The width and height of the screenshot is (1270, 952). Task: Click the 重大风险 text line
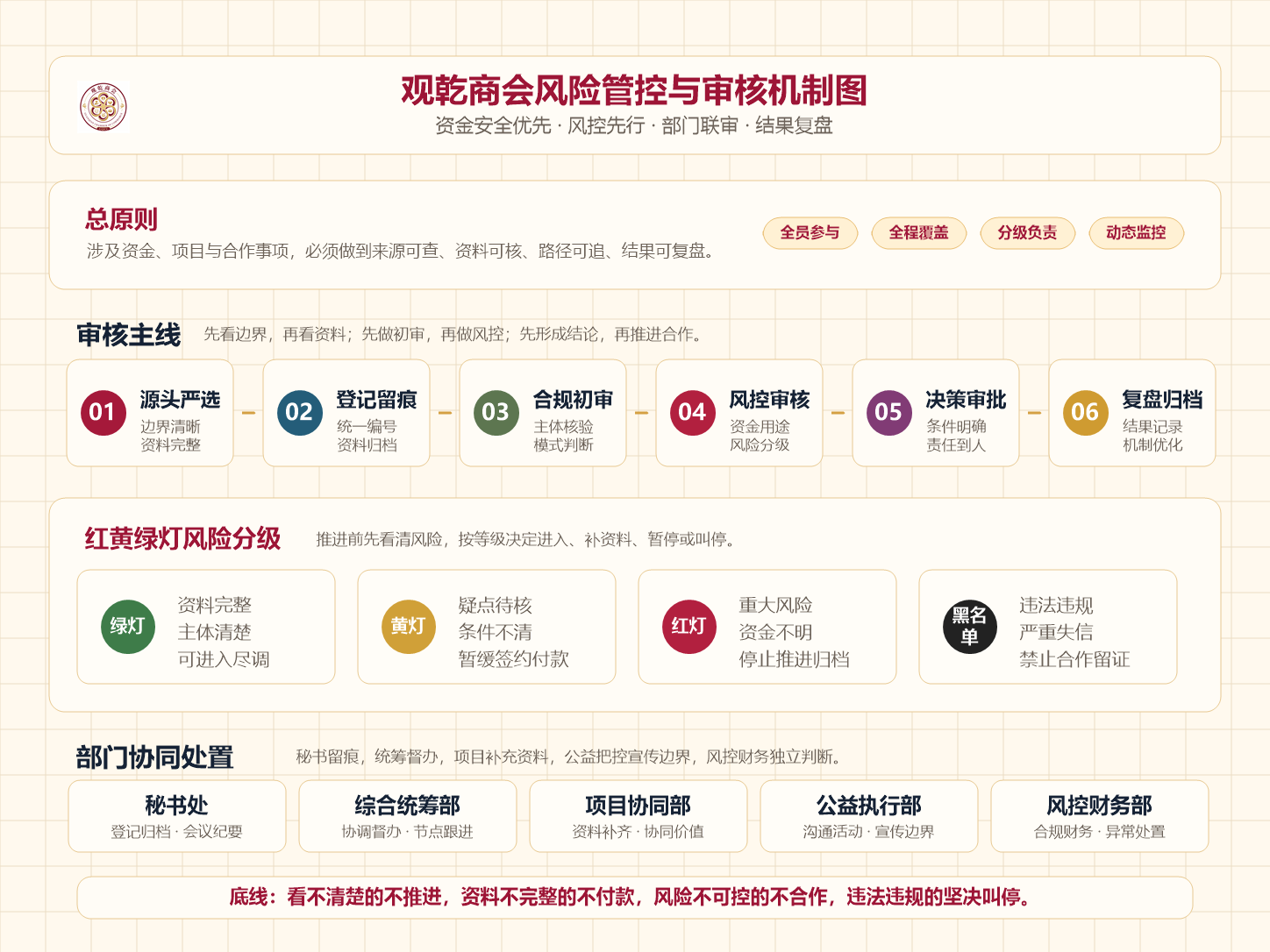pyautogui.click(x=775, y=605)
